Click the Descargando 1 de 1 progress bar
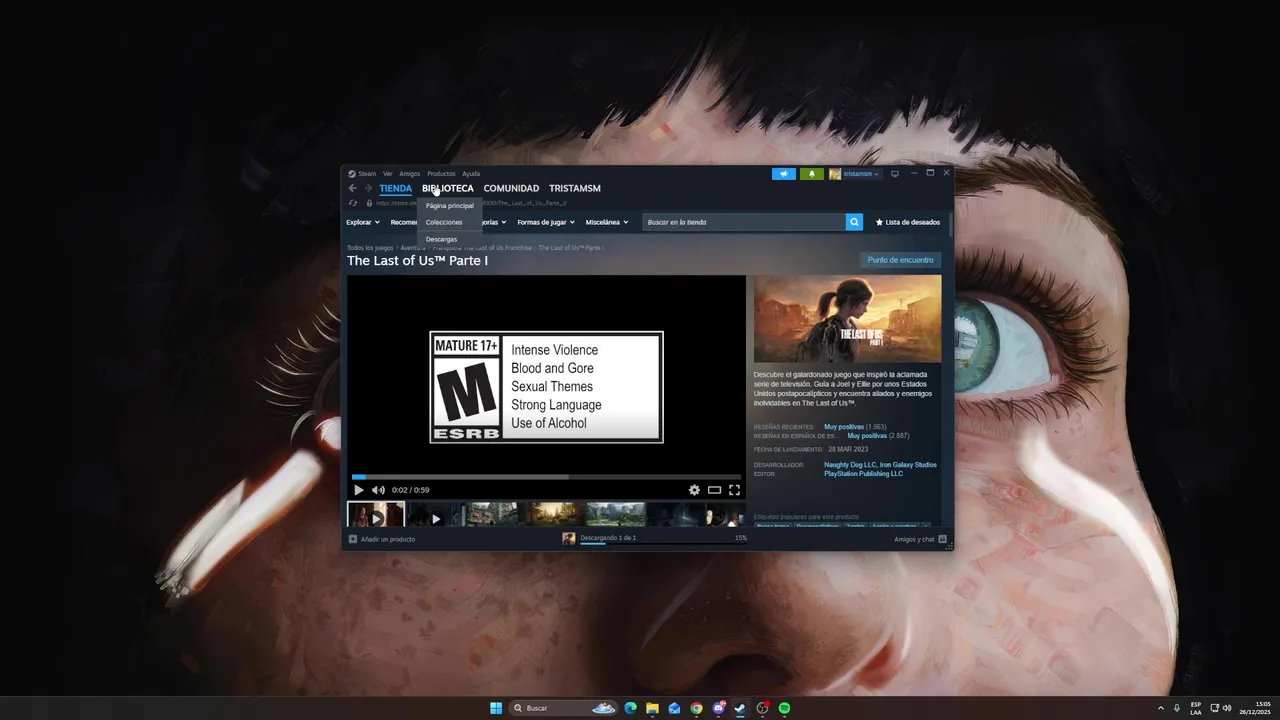 (x=663, y=543)
